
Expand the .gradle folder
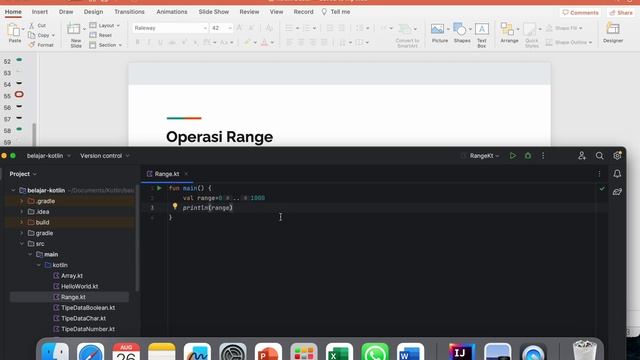point(22,201)
